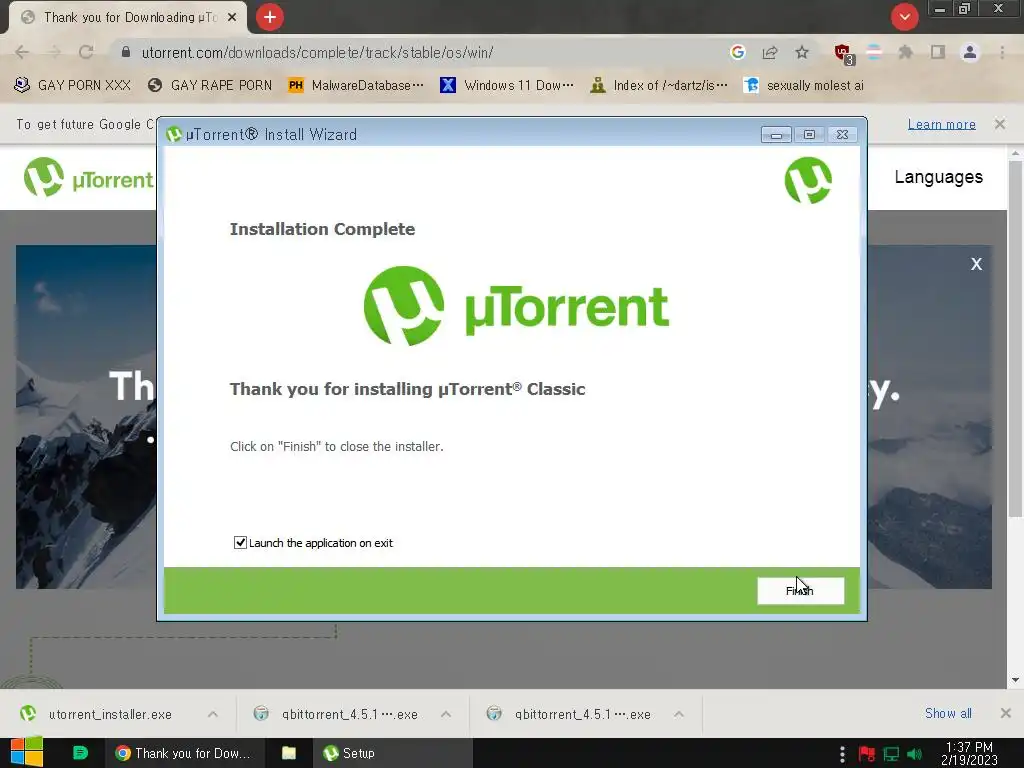Reload the utorrent.com page
Screen dimensions: 1024x768
[x=86, y=52]
